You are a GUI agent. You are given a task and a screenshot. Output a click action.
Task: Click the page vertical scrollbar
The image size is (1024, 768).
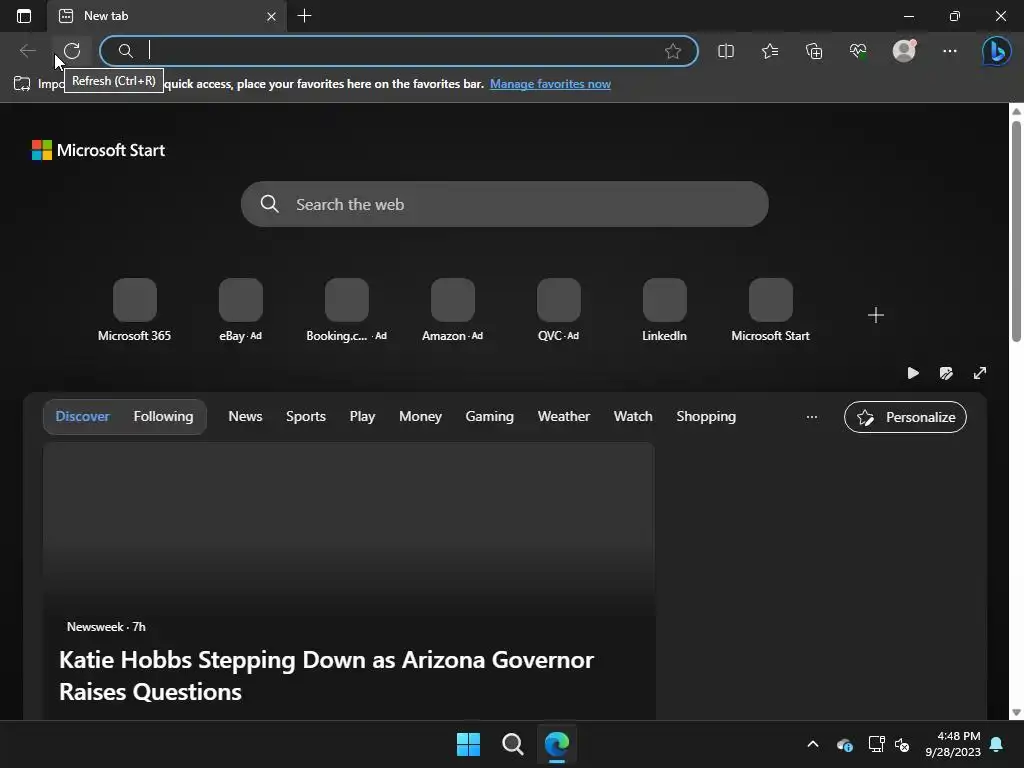click(x=1016, y=230)
